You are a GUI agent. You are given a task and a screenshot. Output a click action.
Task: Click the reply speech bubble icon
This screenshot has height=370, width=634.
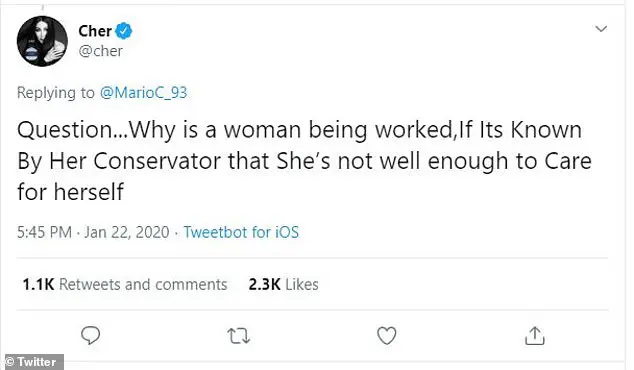91,335
